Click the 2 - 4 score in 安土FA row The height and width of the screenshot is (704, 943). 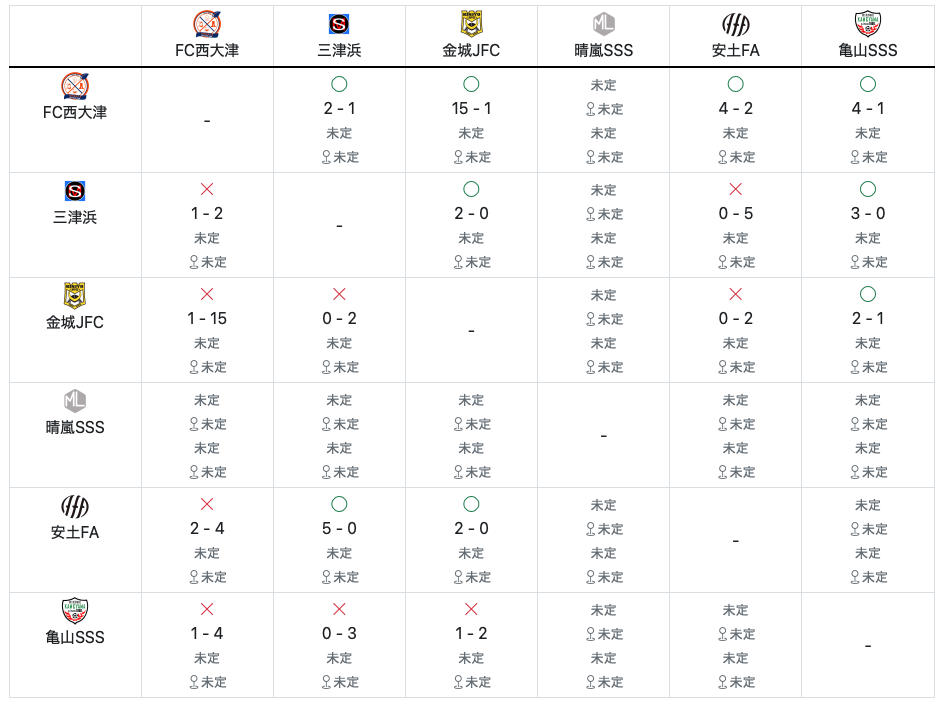click(207, 528)
